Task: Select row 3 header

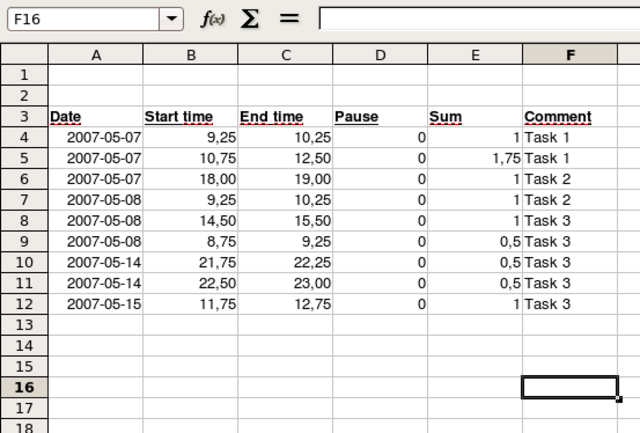Action: coord(24,116)
